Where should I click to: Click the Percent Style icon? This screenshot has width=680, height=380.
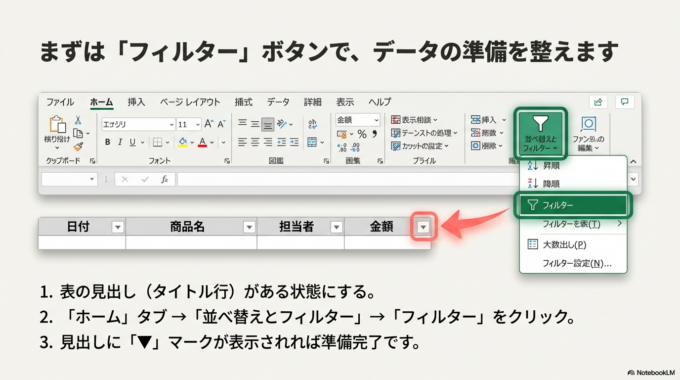362,134
